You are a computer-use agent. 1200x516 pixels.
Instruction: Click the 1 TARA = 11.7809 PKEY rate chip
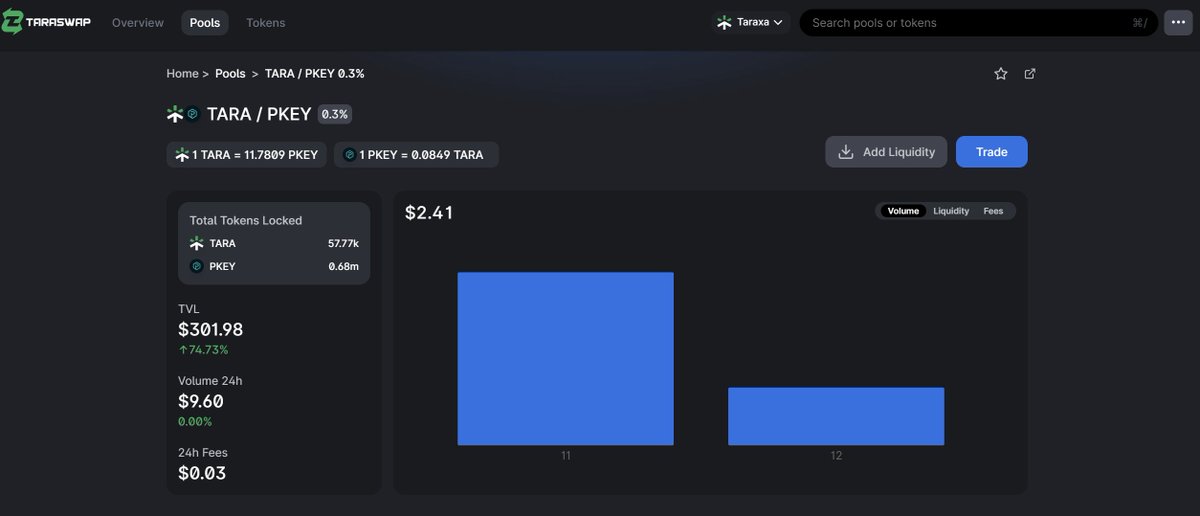[246, 154]
